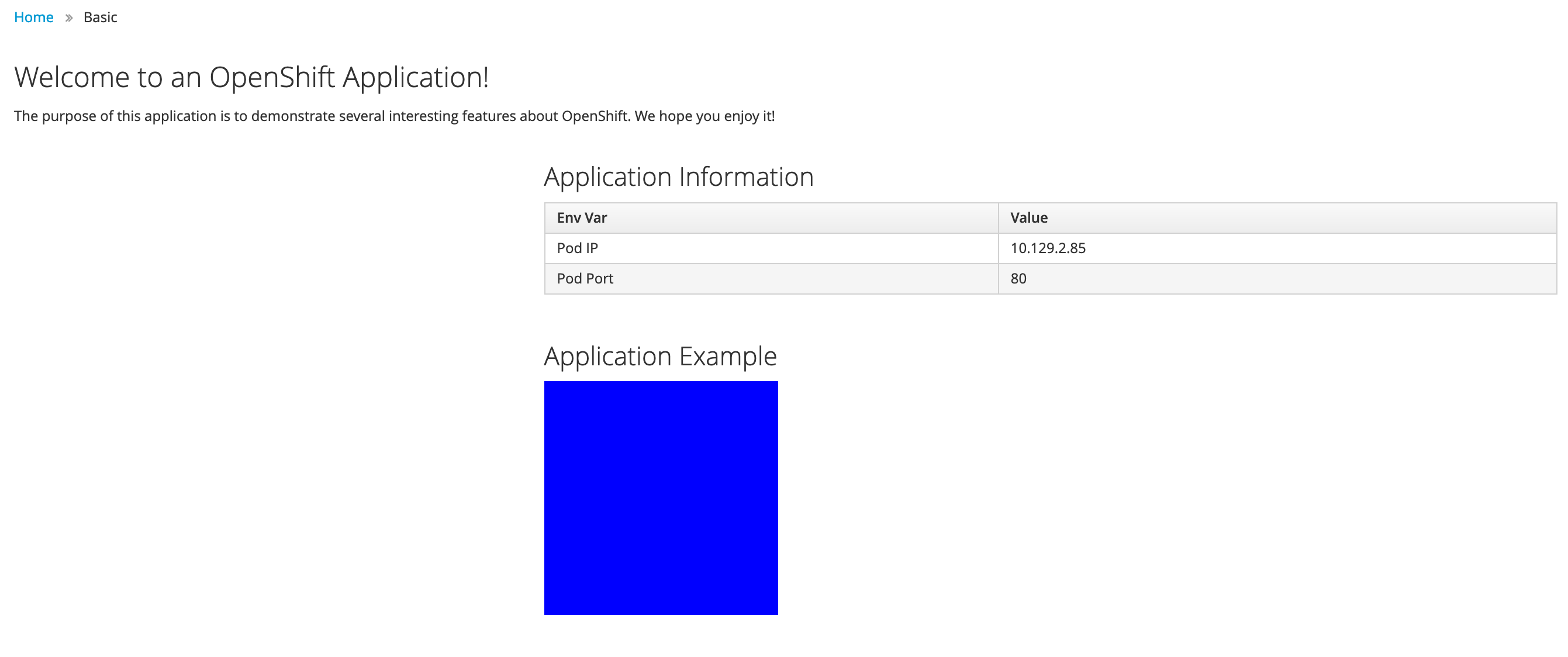
Task: Click the Home breadcrumb link
Action: coord(33,17)
